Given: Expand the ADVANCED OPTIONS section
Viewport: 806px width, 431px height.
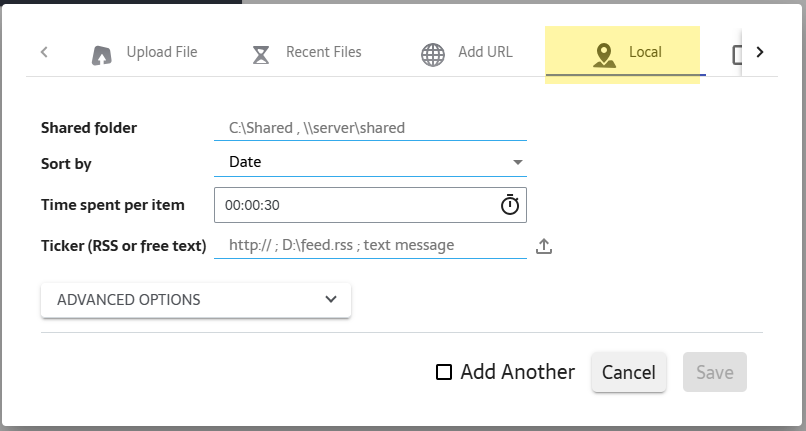Looking at the screenshot, I should 196,300.
